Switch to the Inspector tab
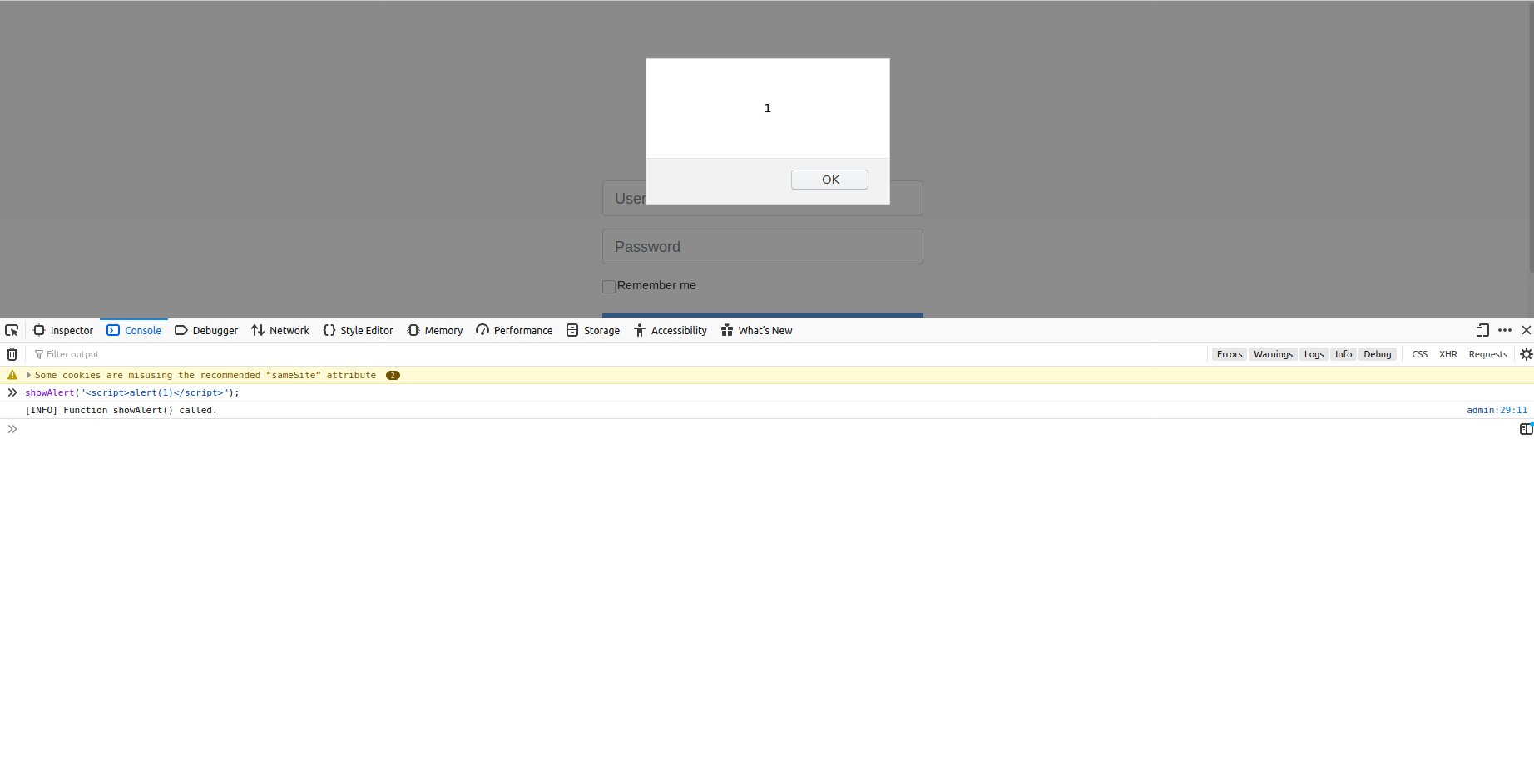This screenshot has width=1534, height=784. (63, 330)
